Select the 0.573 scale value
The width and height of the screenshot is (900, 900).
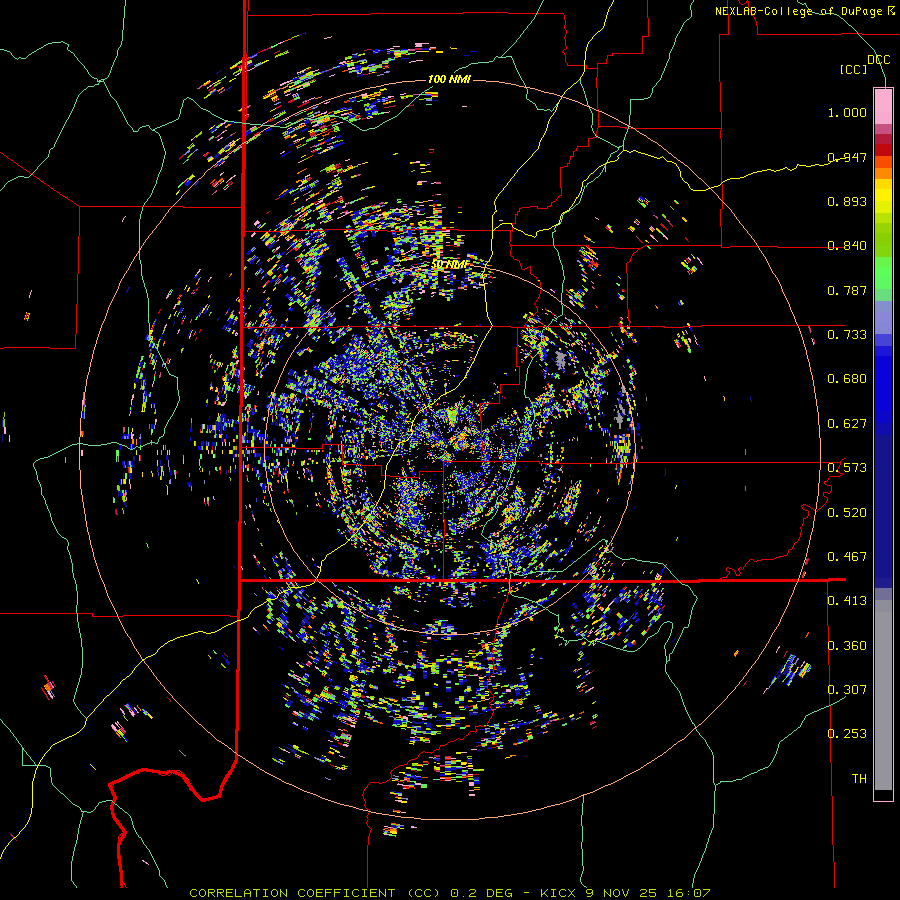[x=847, y=468]
